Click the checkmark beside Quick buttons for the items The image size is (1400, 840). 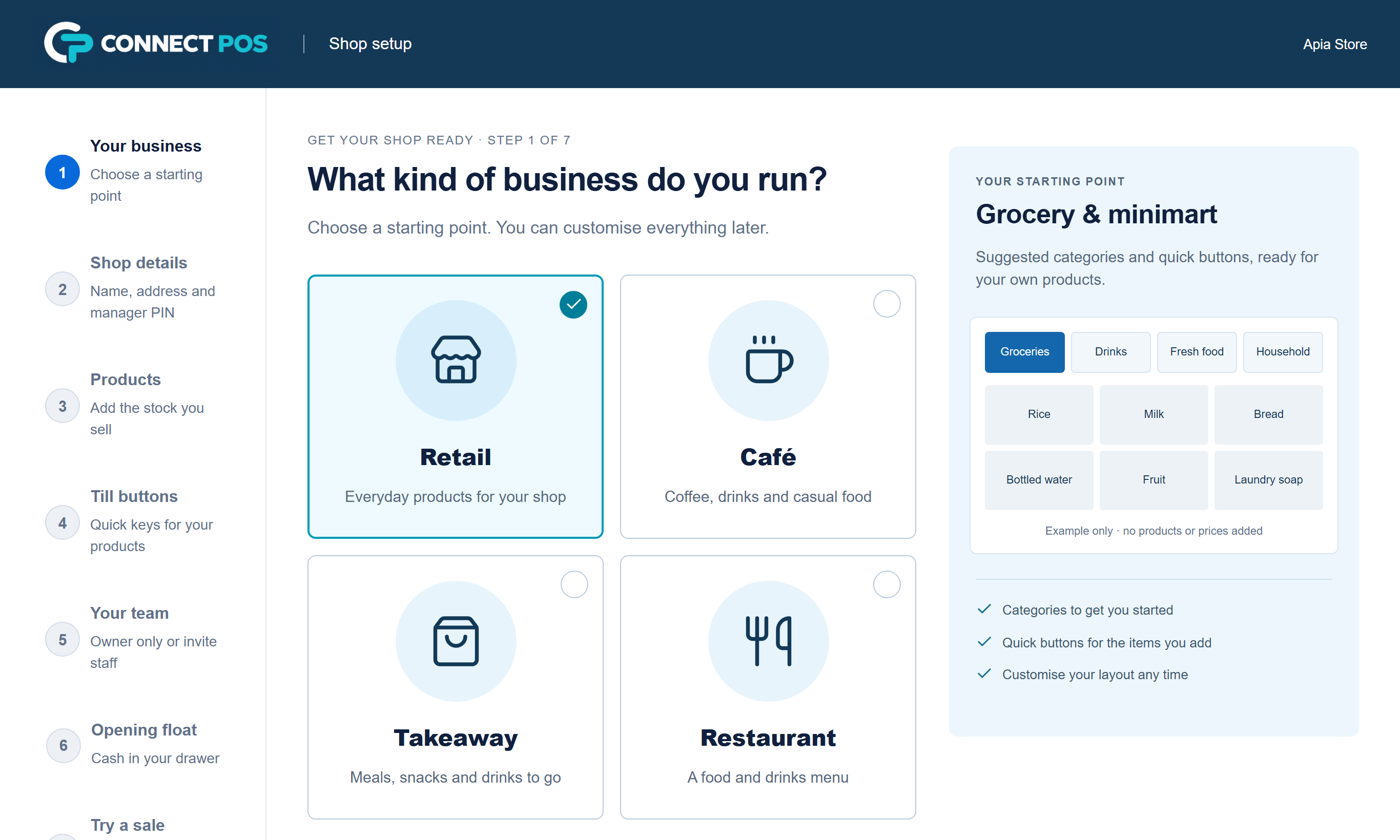coord(984,642)
